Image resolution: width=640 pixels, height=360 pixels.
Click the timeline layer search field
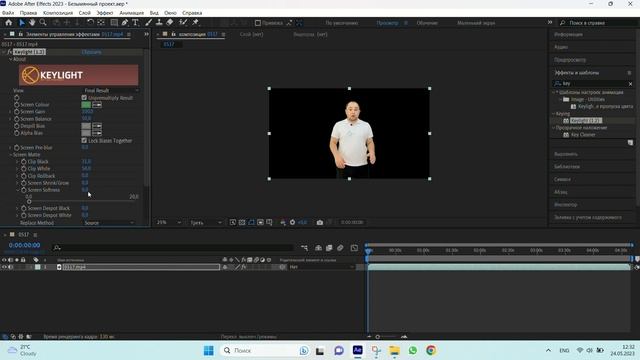pos(173,248)
